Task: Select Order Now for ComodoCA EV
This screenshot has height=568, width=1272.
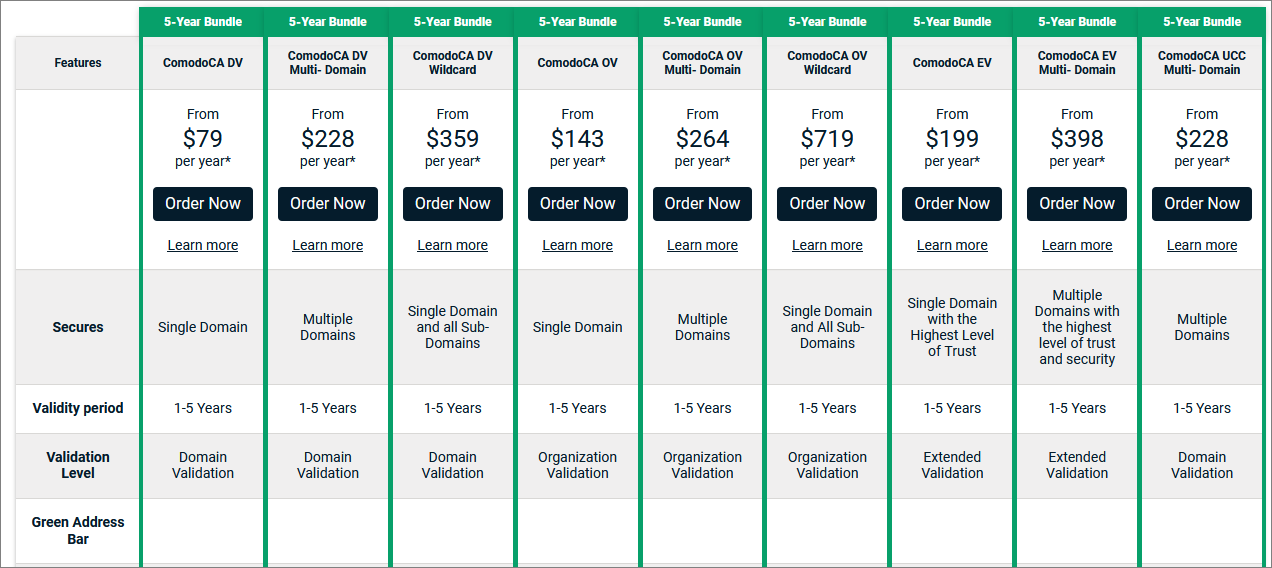Action: click(x=952, y=203)
